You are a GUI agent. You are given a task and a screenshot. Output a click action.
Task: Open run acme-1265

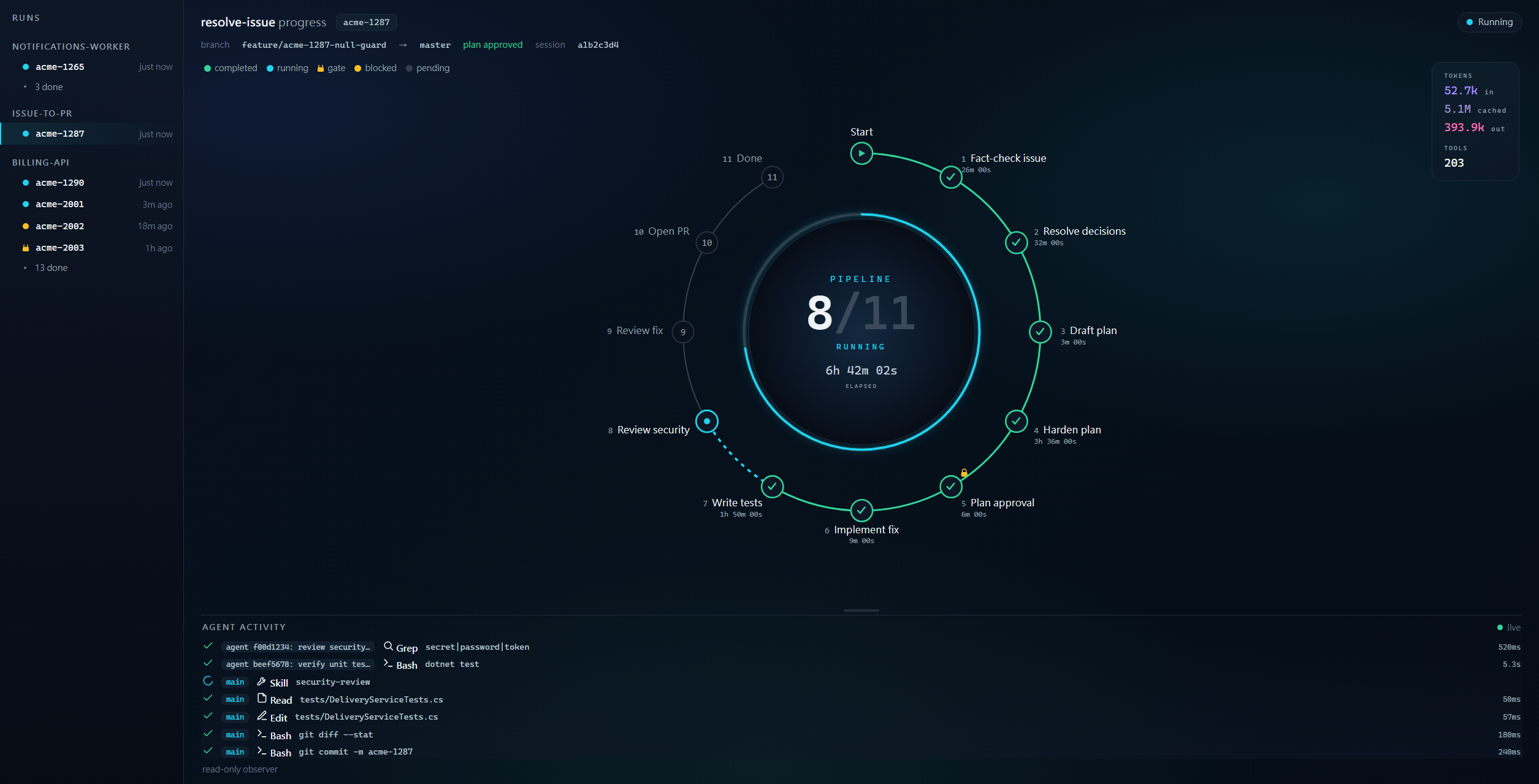click(x=92, y=67)
